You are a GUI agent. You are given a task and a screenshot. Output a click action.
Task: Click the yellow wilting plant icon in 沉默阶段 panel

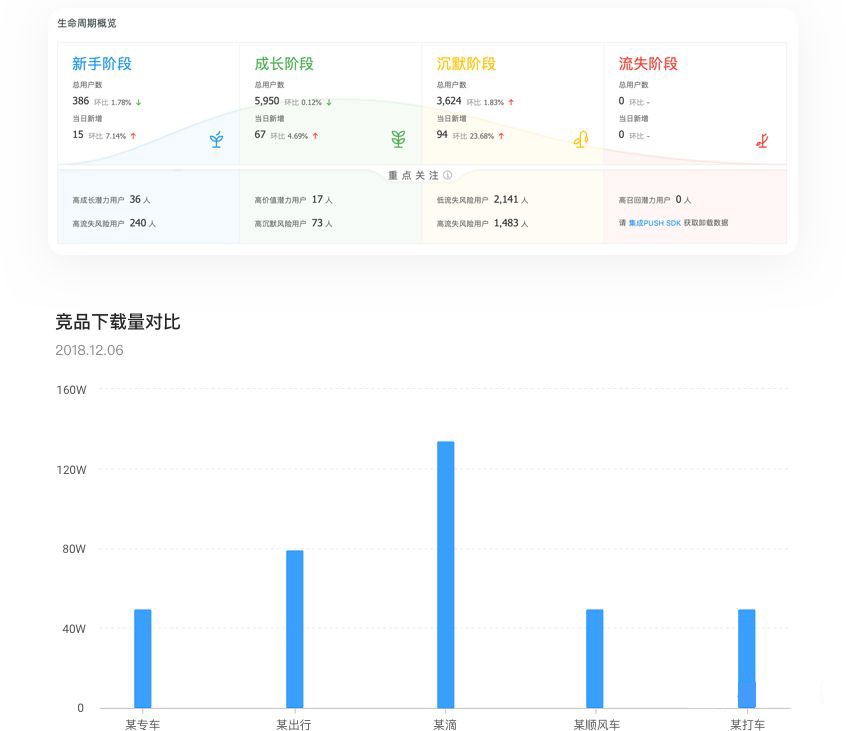[580, 141]
